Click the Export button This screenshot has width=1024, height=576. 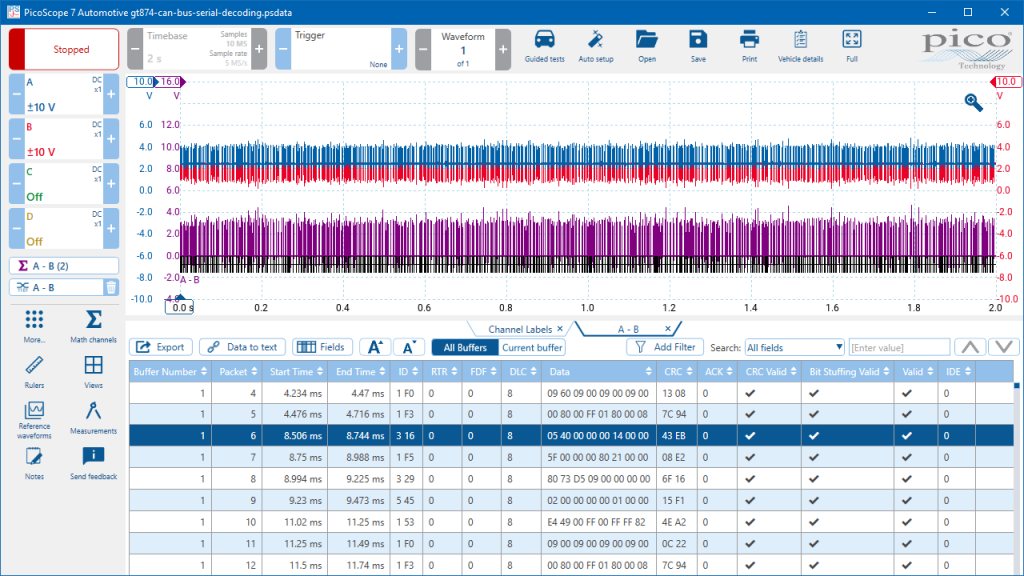(x=161, y=347)
